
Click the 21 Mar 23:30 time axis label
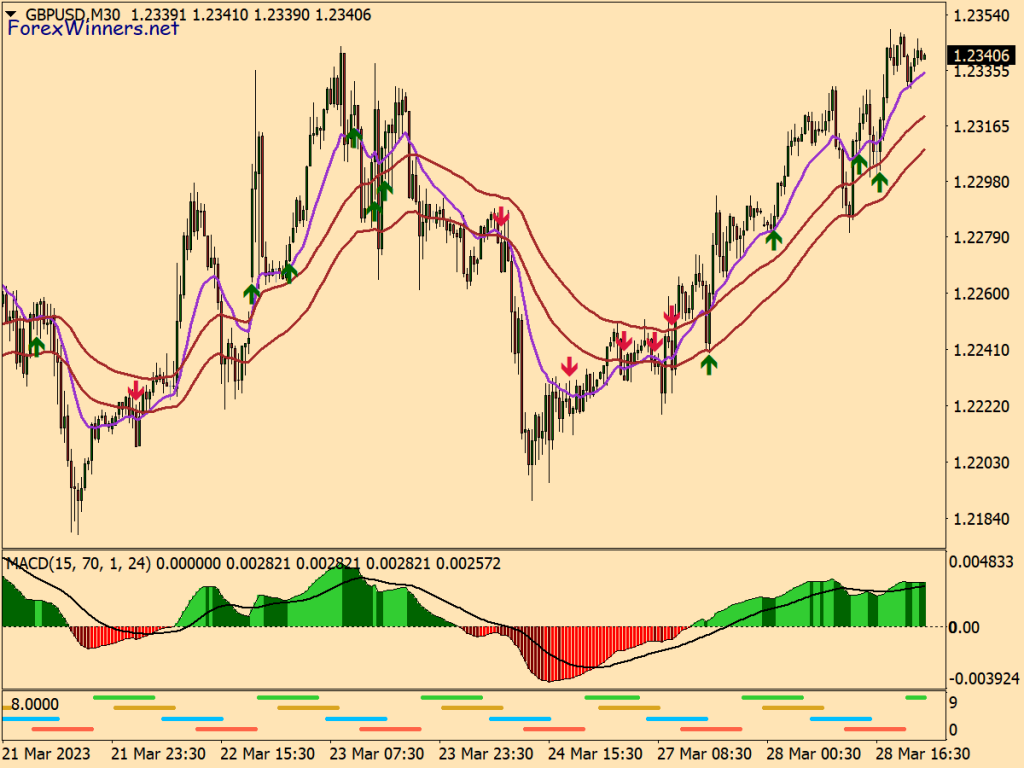coord(158,754)
